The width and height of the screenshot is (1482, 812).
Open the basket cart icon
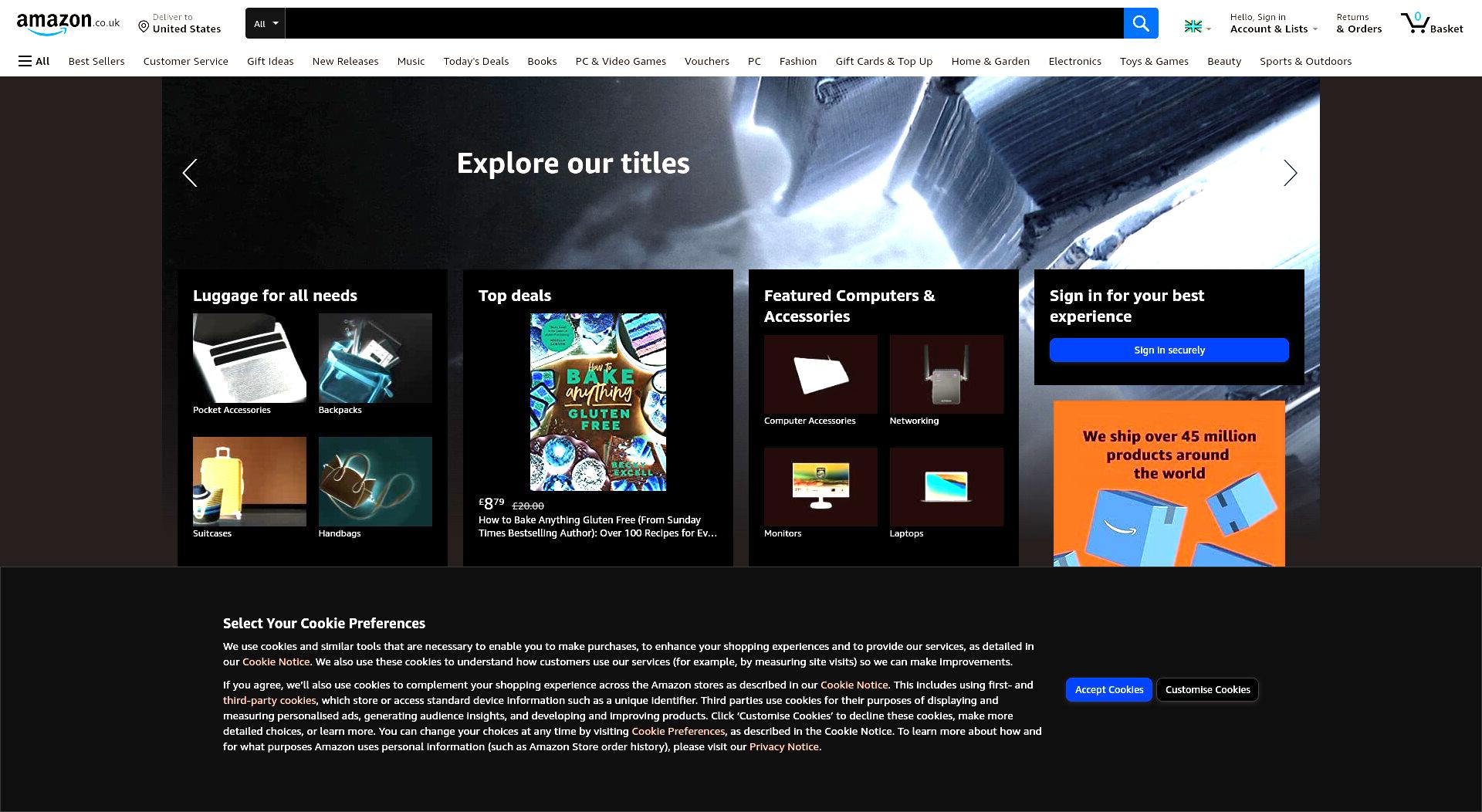[1432, 23]
